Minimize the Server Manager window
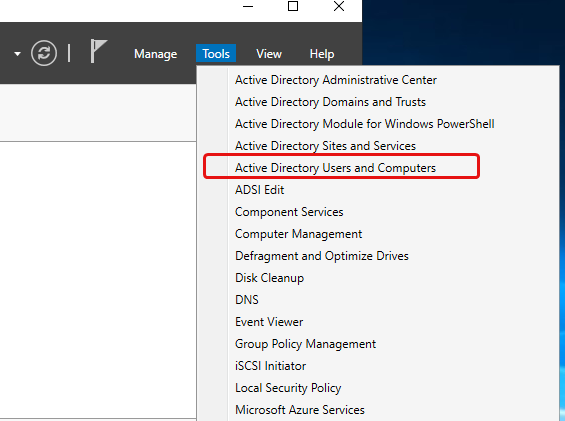The height and width of the screenshot is (421, 565). pos(248,6)
